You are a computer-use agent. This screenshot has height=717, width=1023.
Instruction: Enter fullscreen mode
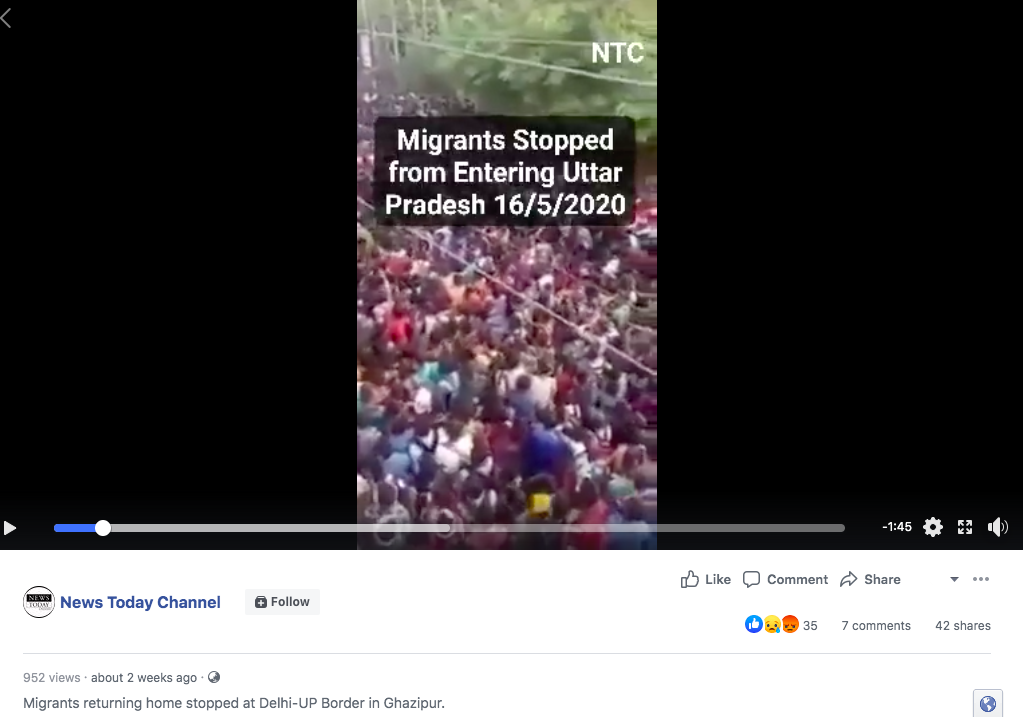click(x=965, y=527)
